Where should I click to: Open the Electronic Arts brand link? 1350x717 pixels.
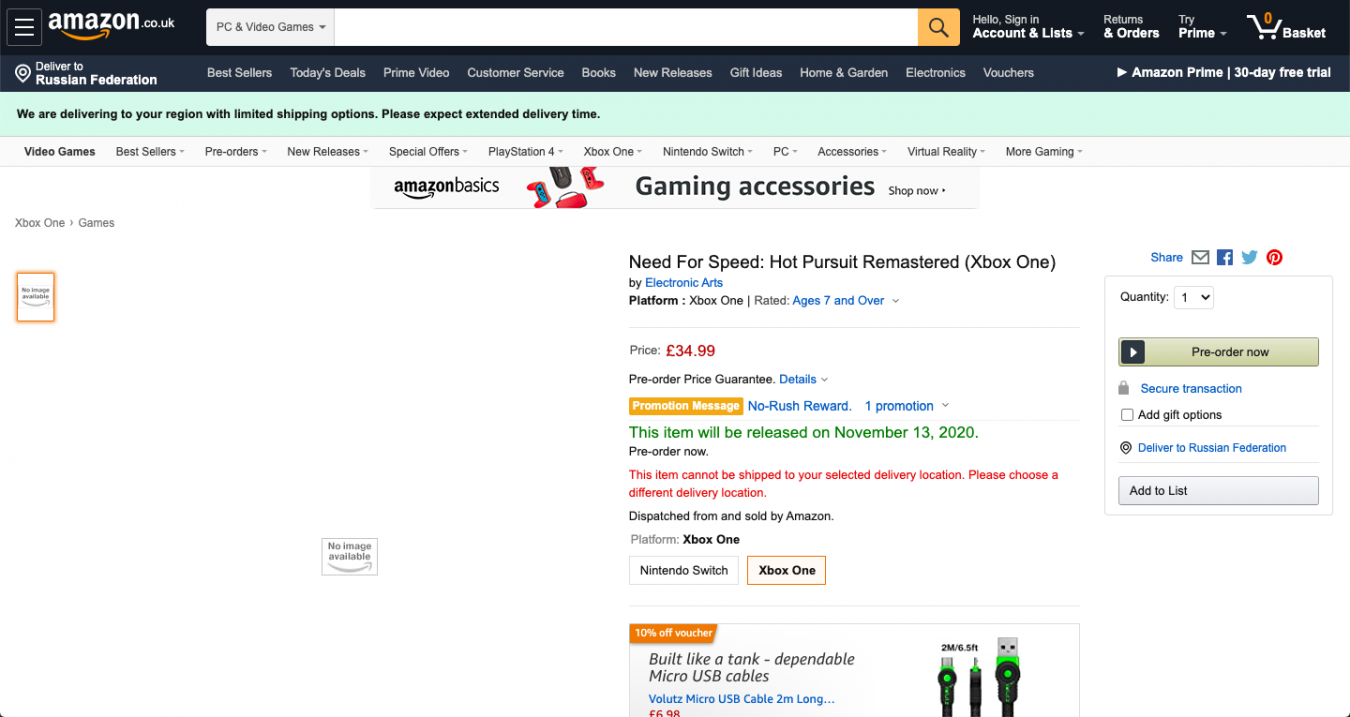[x=684, y=283]
